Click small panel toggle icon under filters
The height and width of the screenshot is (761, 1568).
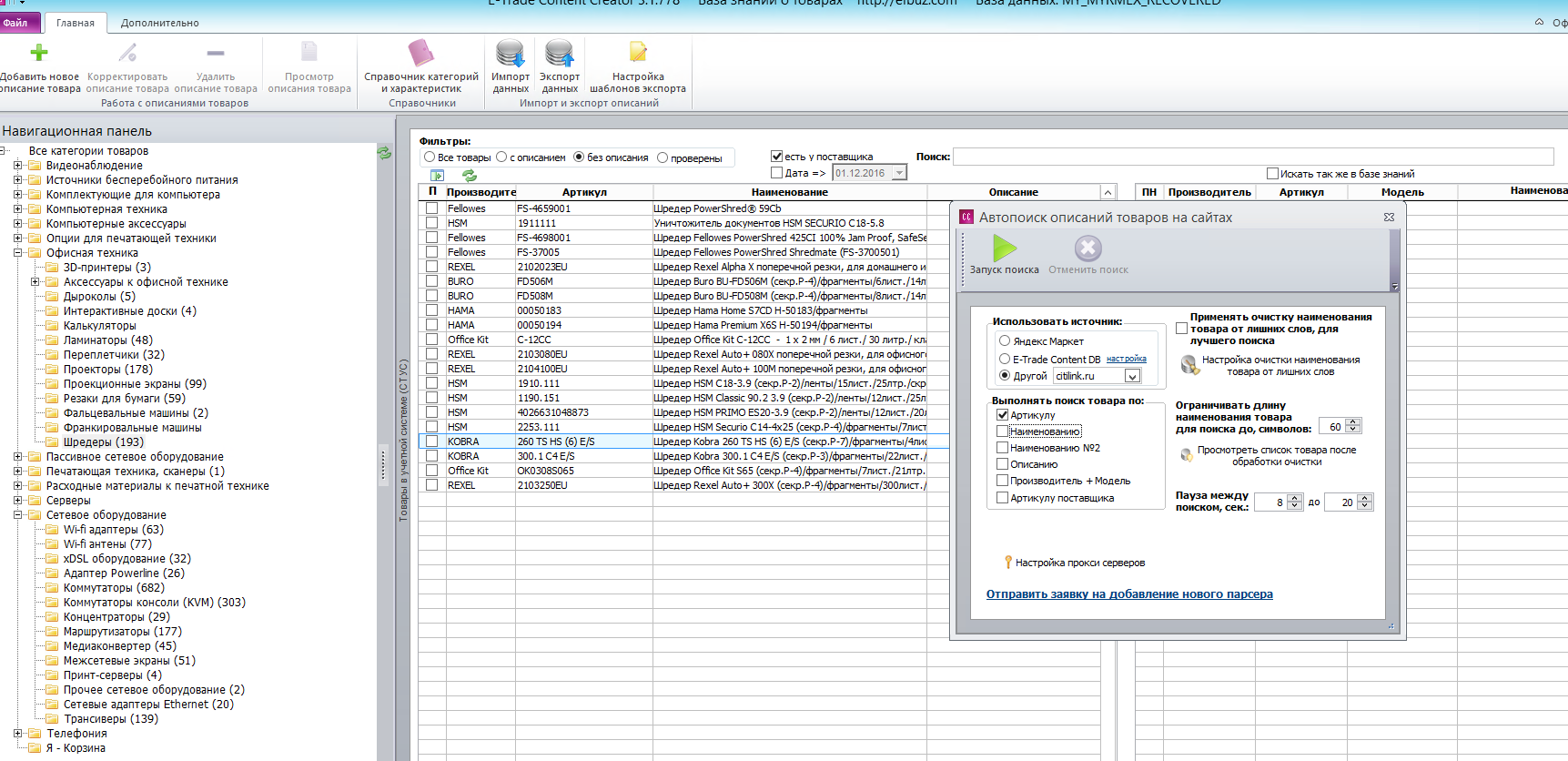tap(438, 175)
